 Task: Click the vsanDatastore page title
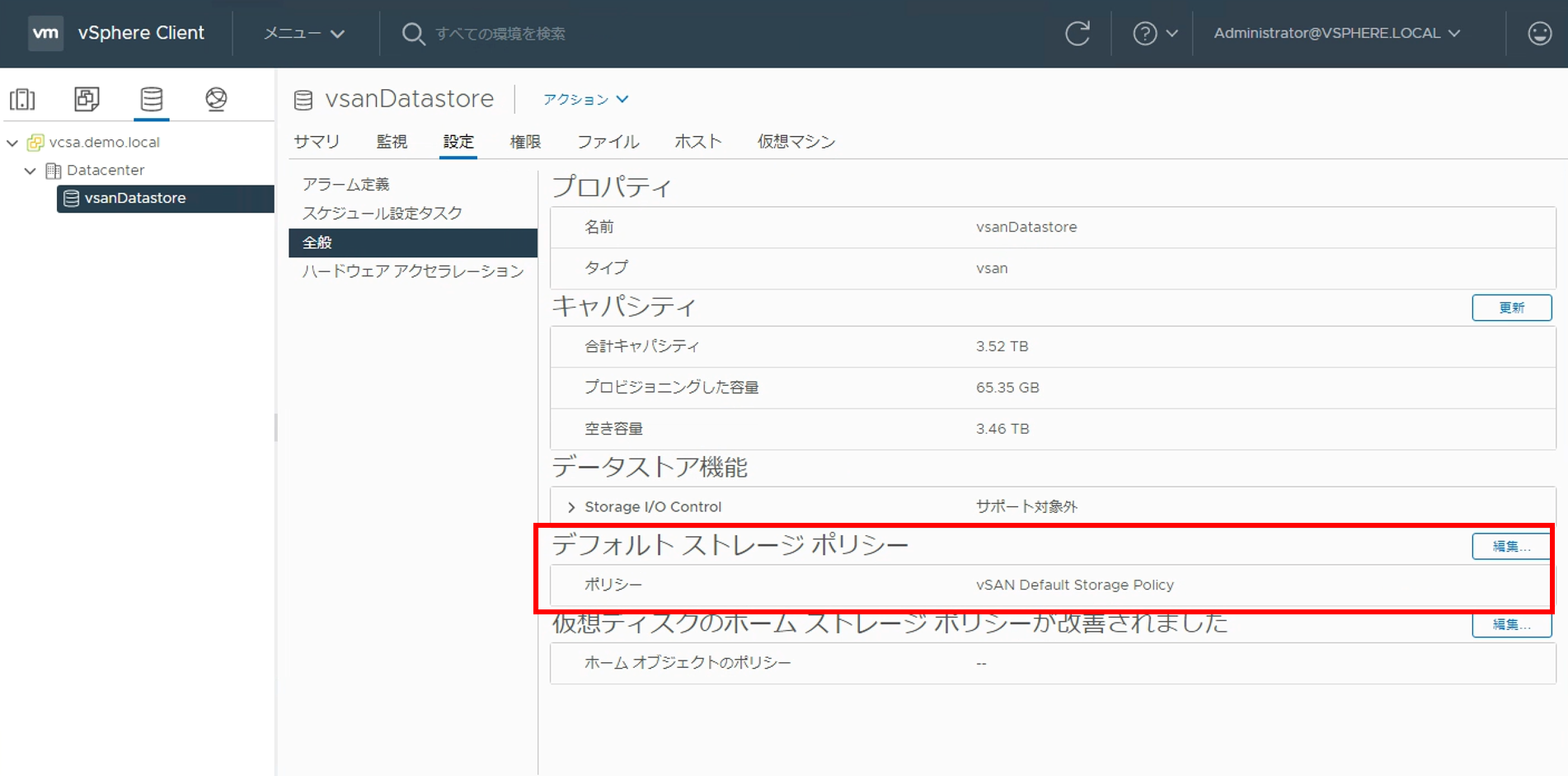tap(410, 99)
